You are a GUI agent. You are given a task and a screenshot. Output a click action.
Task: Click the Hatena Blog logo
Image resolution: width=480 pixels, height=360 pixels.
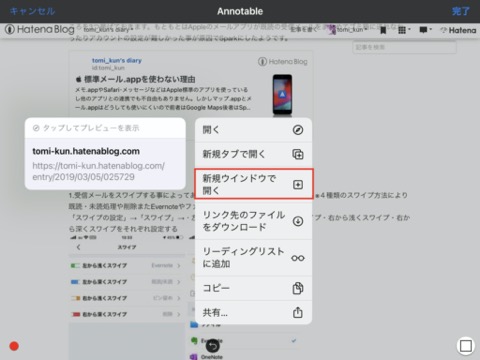40,30
